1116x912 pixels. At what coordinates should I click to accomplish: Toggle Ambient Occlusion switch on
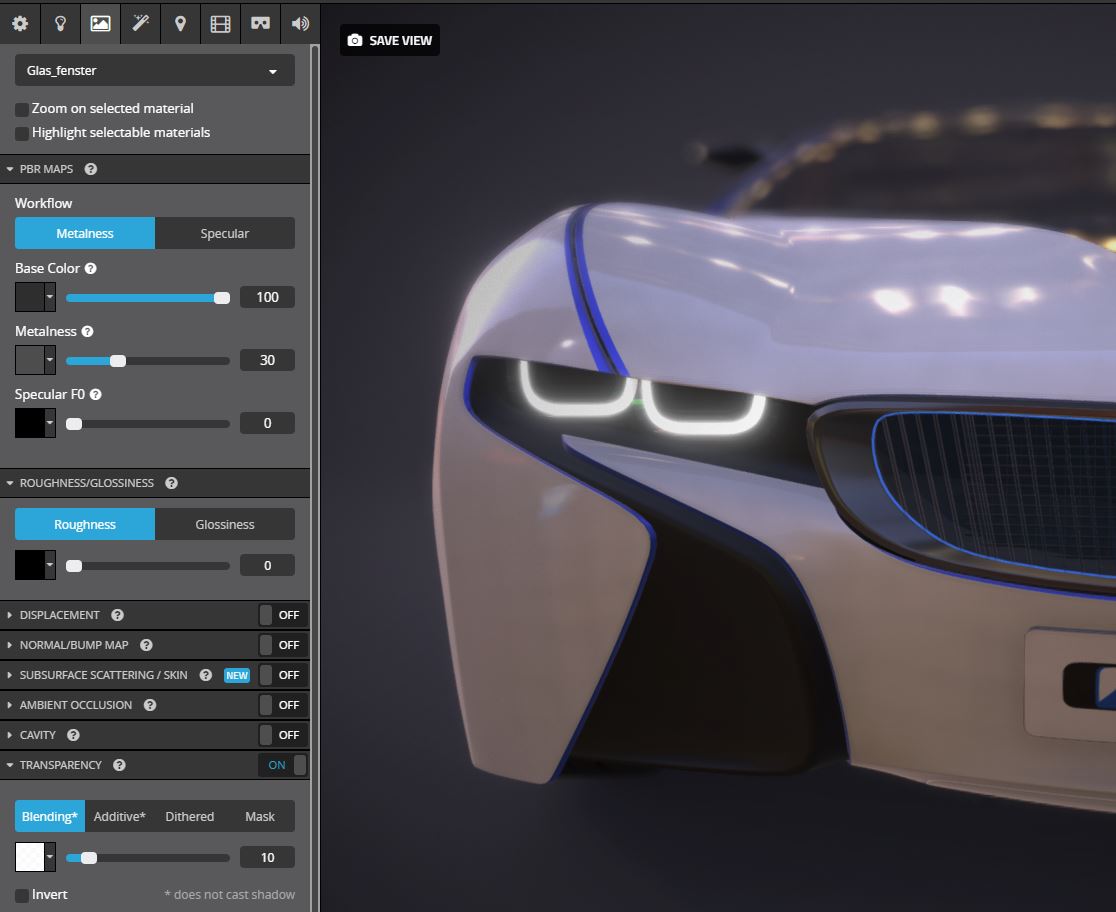coord(283,705)
